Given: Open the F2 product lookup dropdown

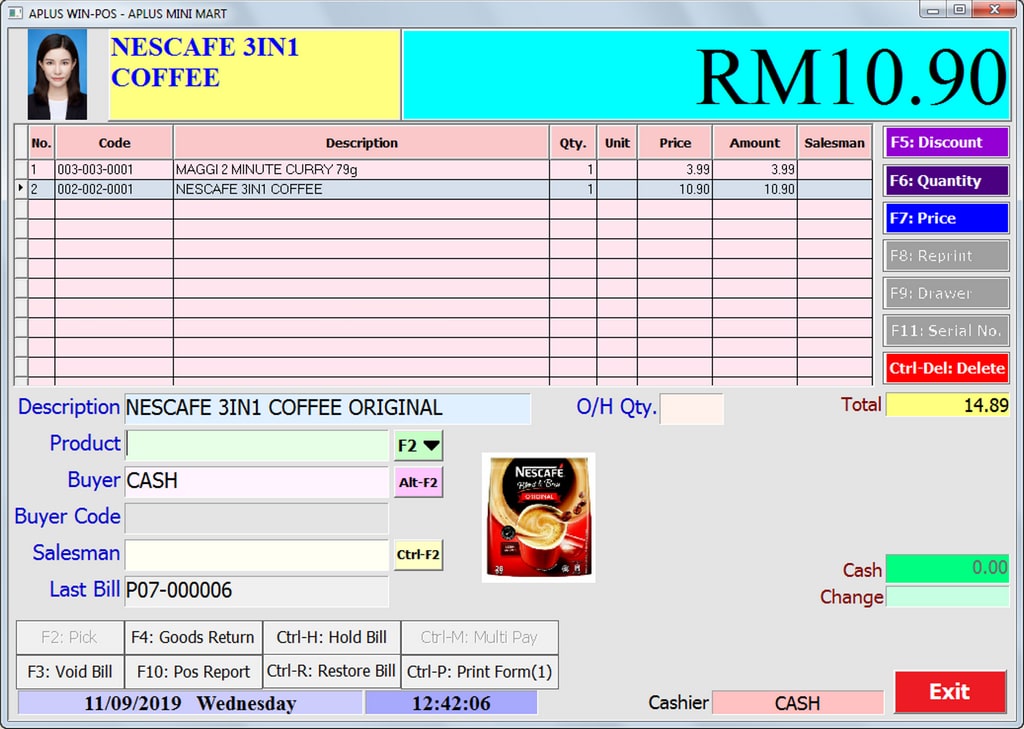Looking at the screenshot, I should click(x=419, y=446).
